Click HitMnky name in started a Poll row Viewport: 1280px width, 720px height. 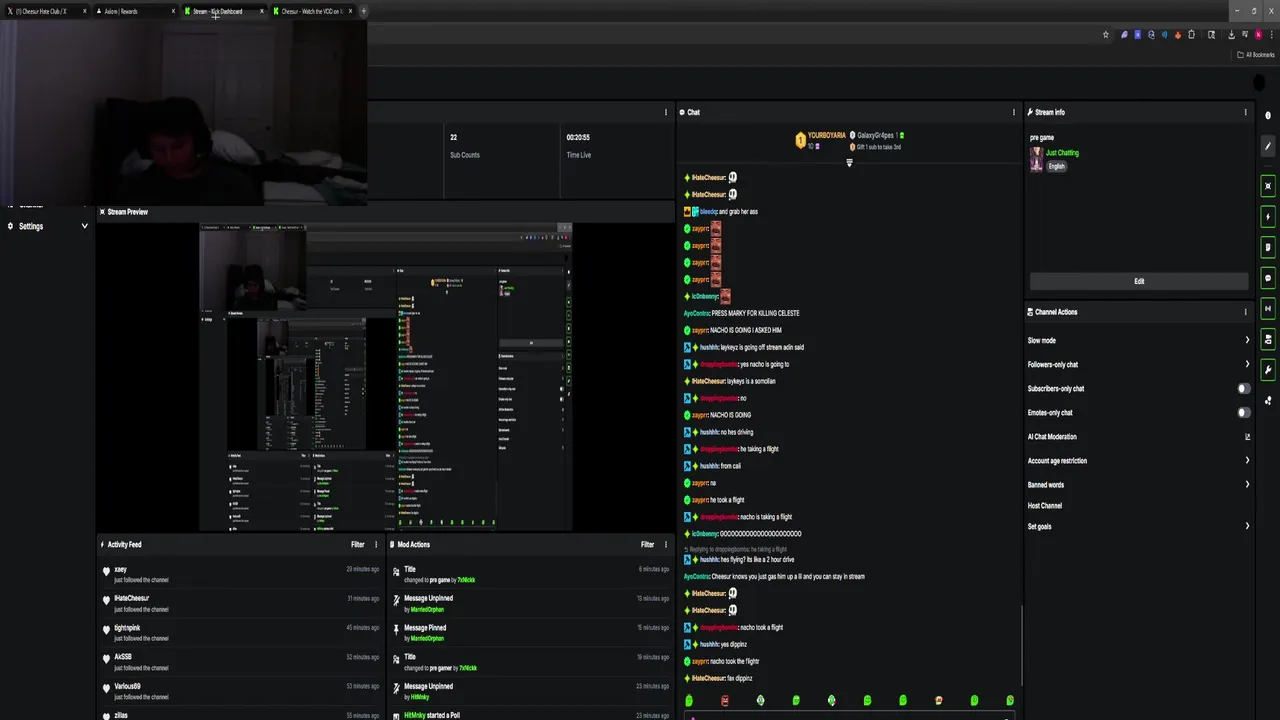[415, 716]
